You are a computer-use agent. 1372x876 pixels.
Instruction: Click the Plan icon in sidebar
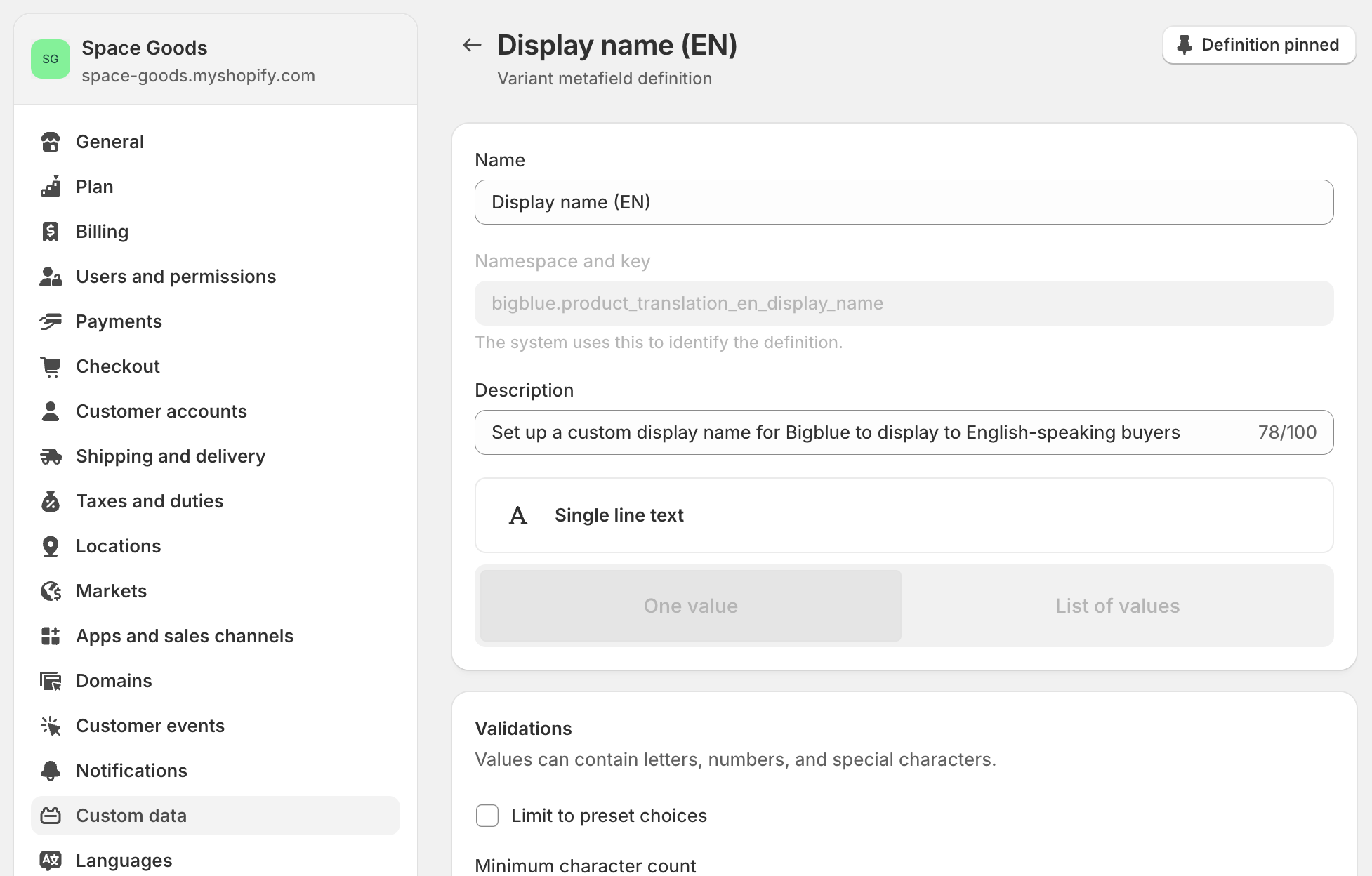click(51, 187)
